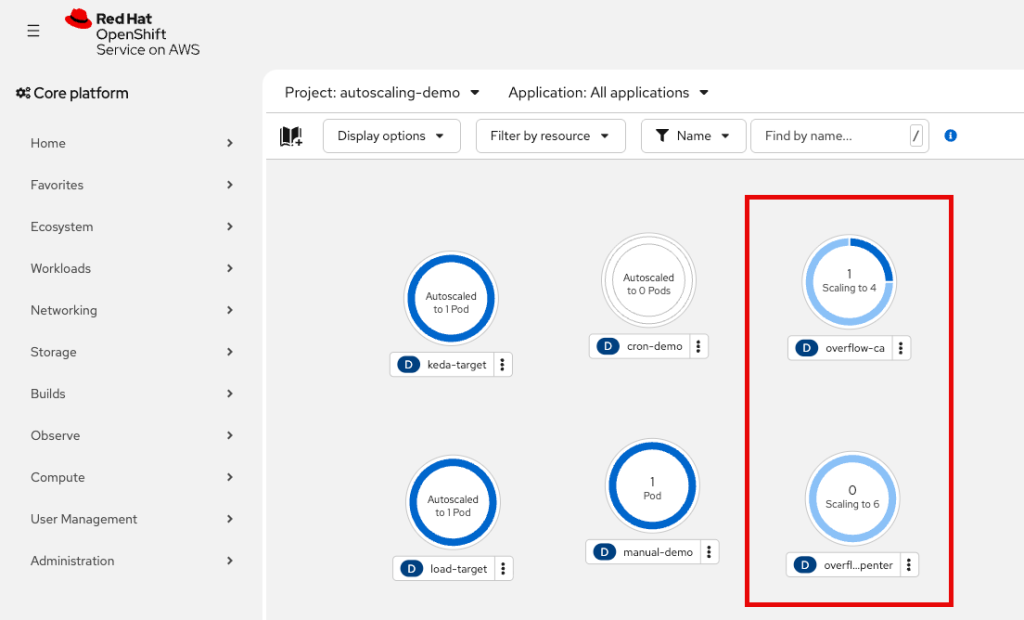Click the Red Hat OpenShift logo
Screen dimensions: 1024x620
click(133, 33)
